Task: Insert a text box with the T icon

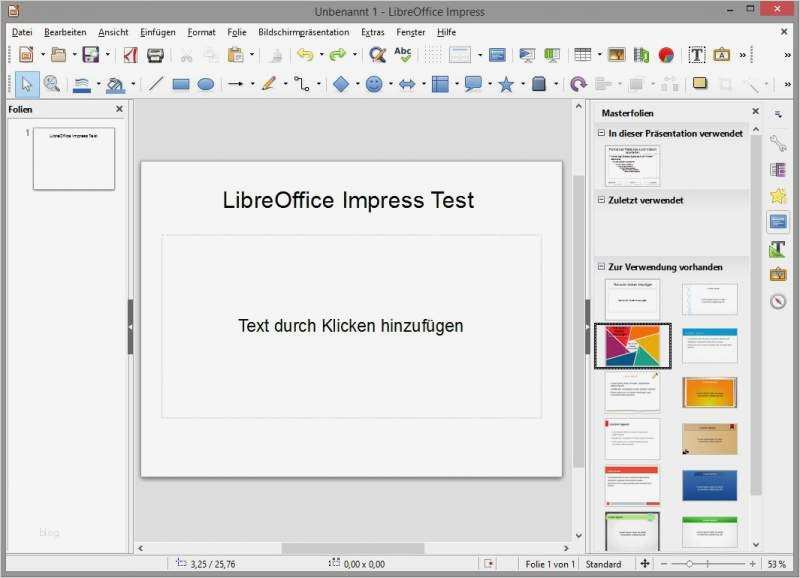Action: 695,57
